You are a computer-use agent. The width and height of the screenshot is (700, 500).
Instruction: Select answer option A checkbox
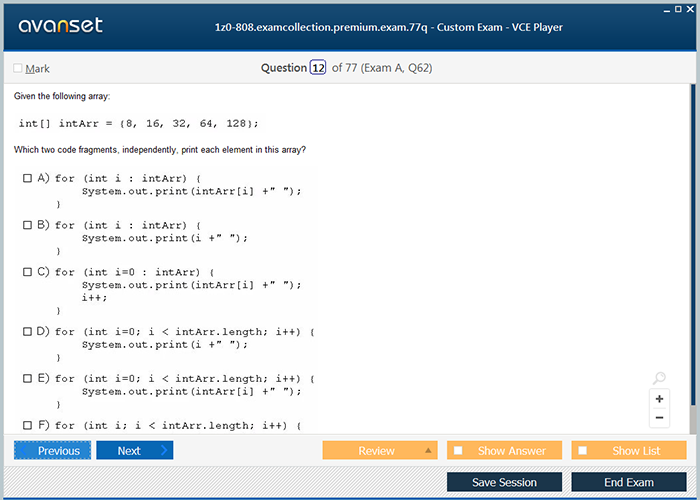click(x=28, y=178)
